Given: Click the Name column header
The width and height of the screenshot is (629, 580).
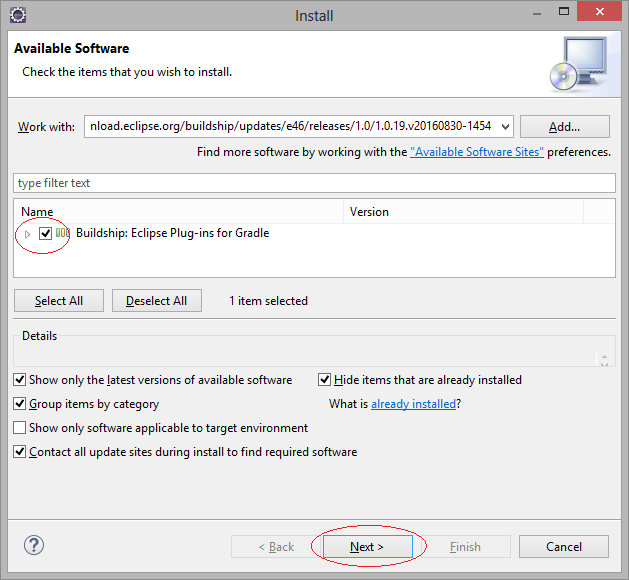Looking at the screenshot, I should 179,212.
